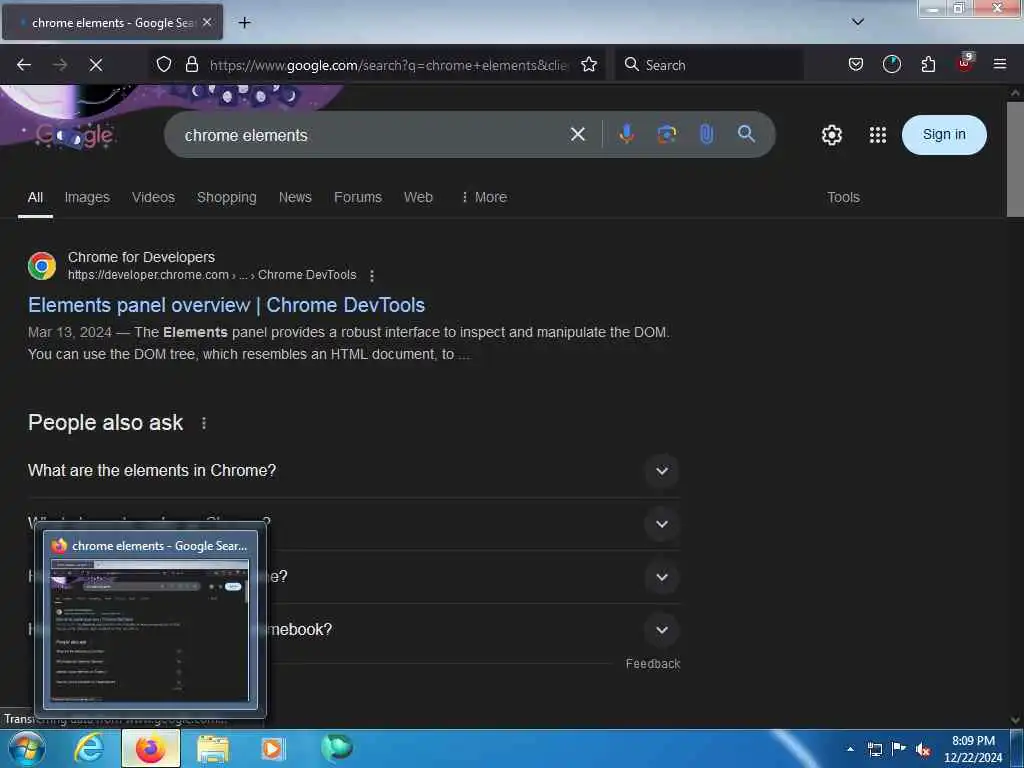Close the chrome elements tab
This screenshot has width=1024, height=768.
207,22
